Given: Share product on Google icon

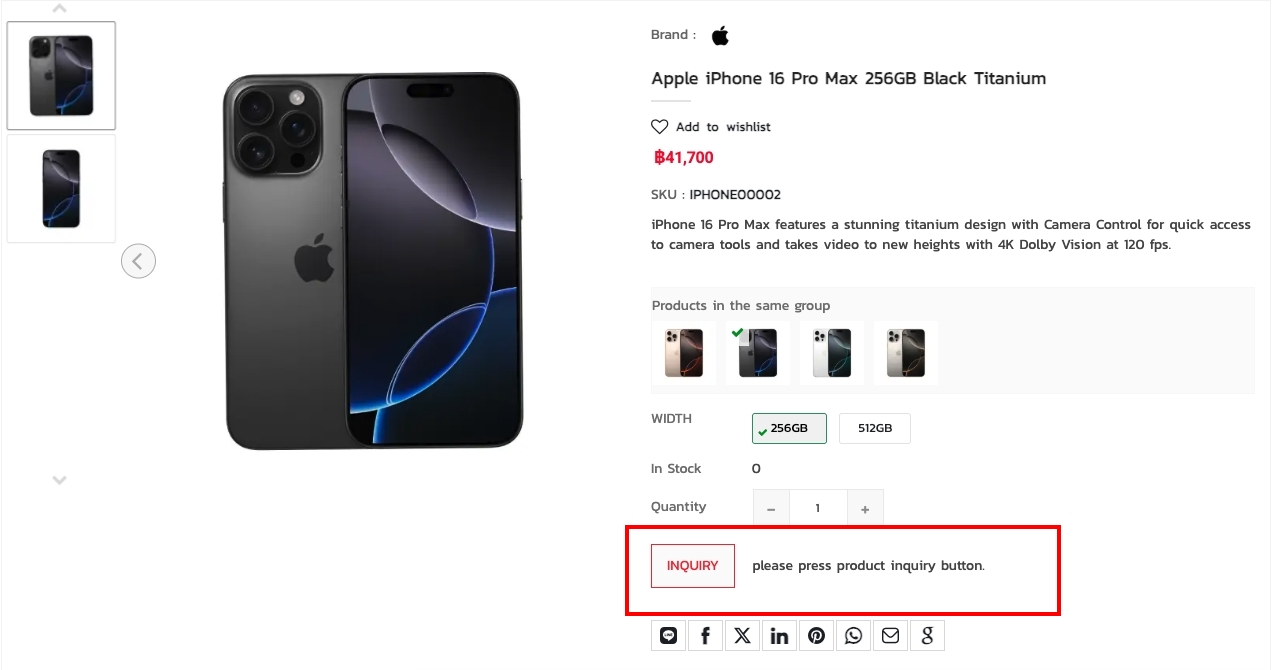Looking at the screenshot, I should (x=927, y=636).
